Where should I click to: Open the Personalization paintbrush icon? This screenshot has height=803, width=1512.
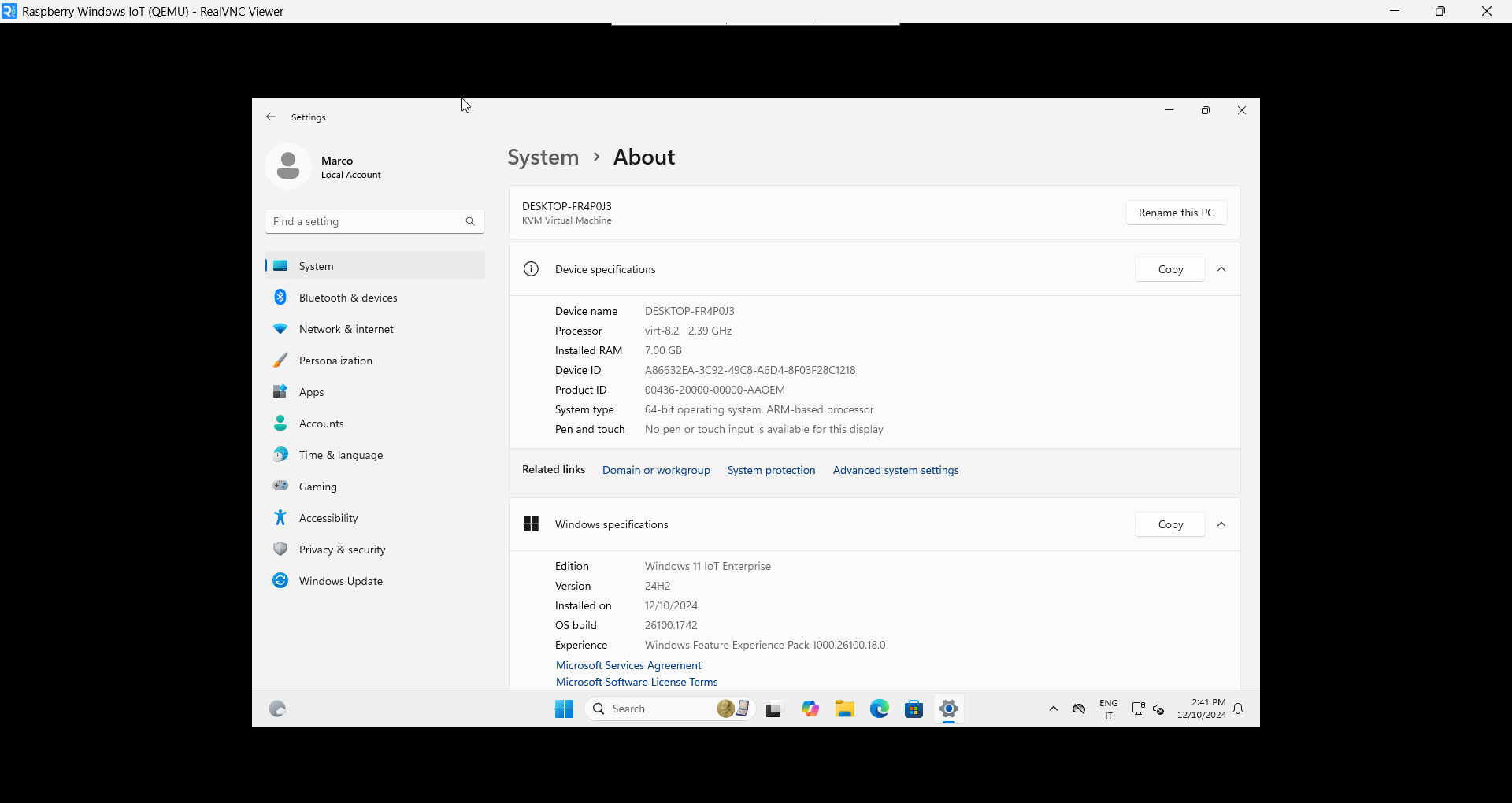(x=280, y=361)
